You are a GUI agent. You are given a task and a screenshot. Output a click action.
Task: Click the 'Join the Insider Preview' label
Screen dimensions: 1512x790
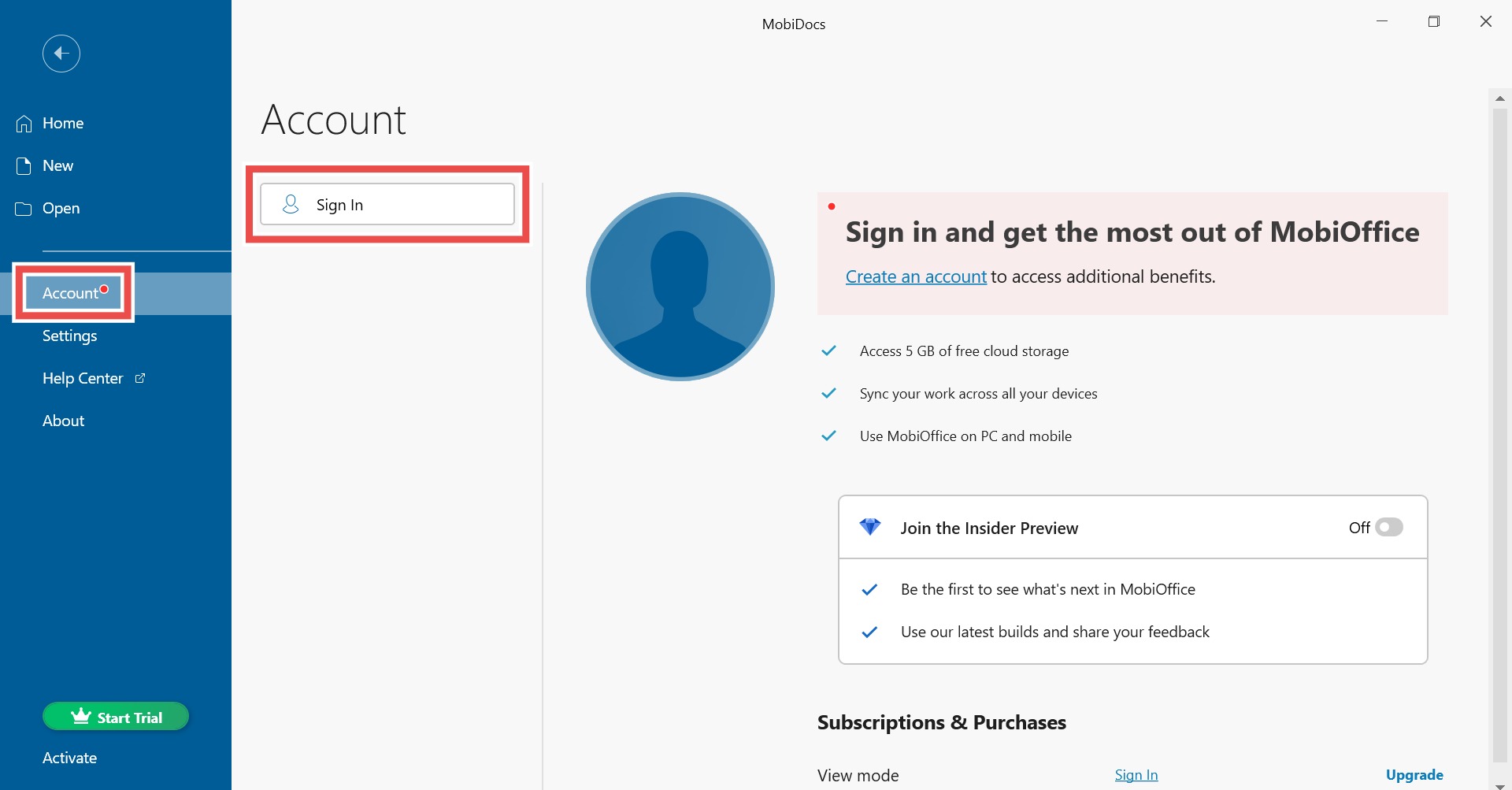tap(989, 529)
